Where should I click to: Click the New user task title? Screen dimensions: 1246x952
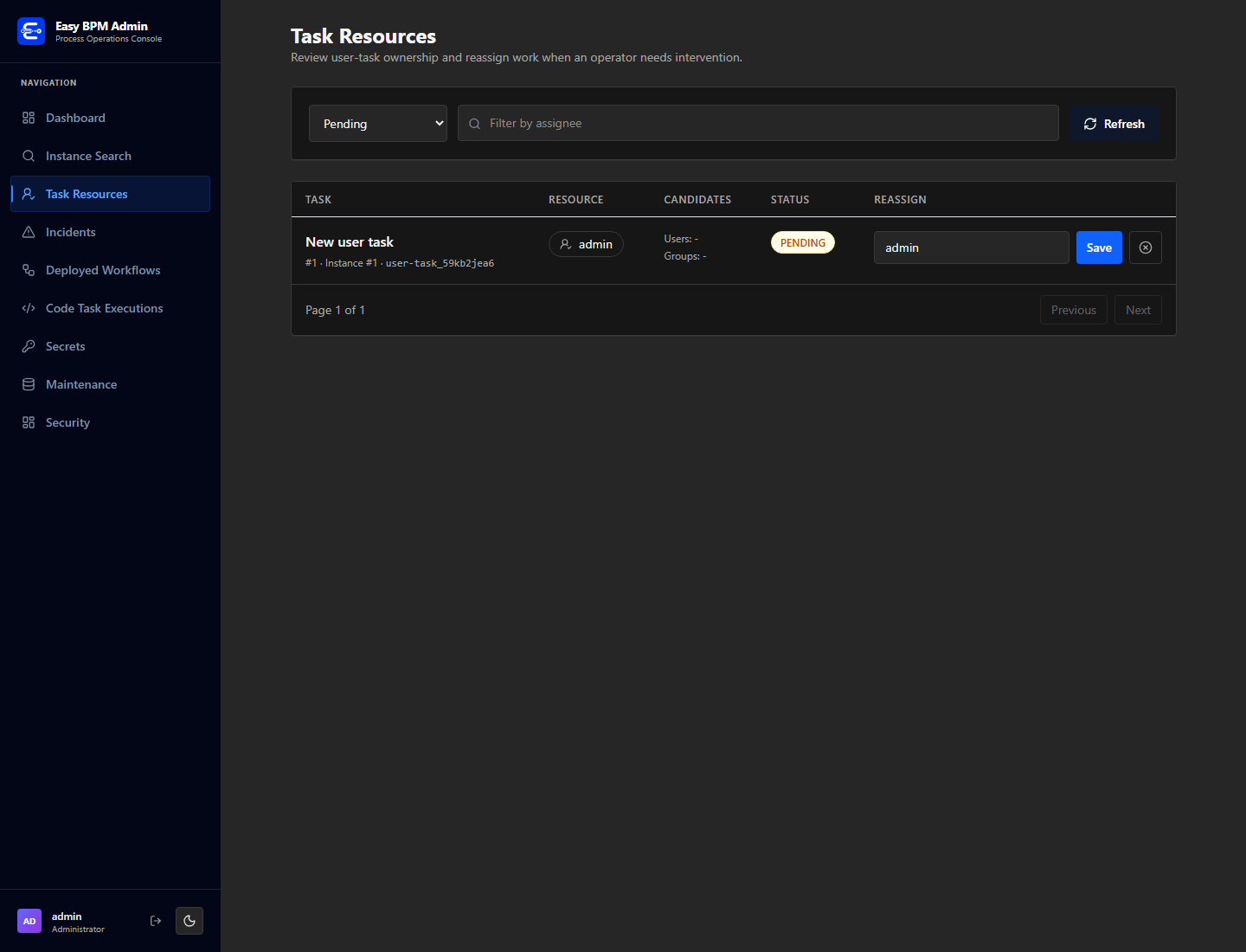(350, 242)
